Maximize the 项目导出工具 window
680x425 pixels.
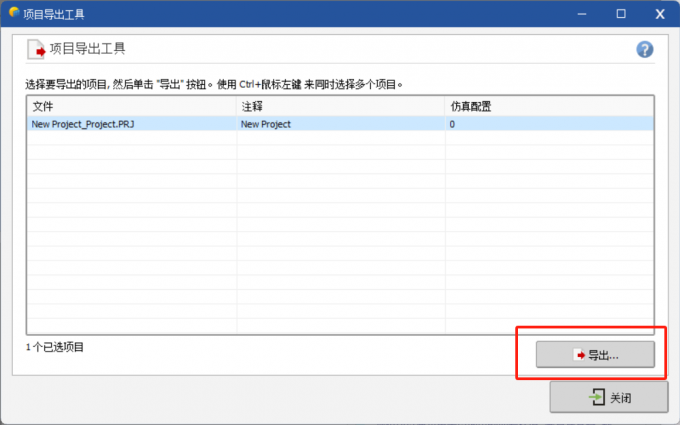621,14
